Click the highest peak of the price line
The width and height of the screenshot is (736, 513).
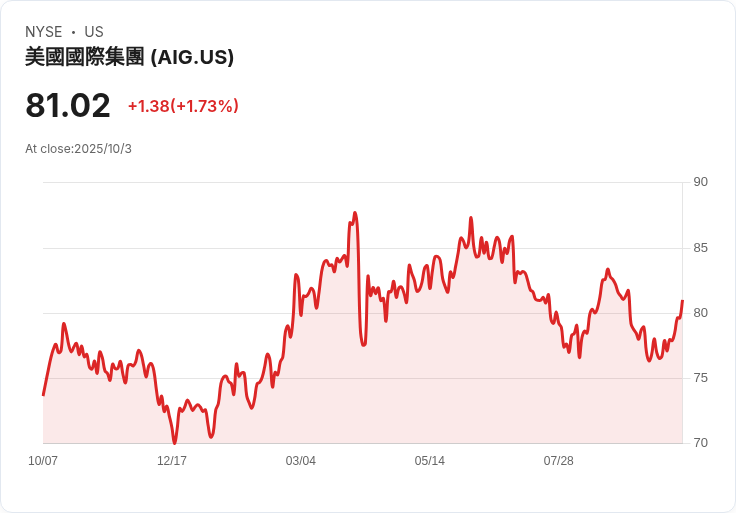tap(355, 213)
